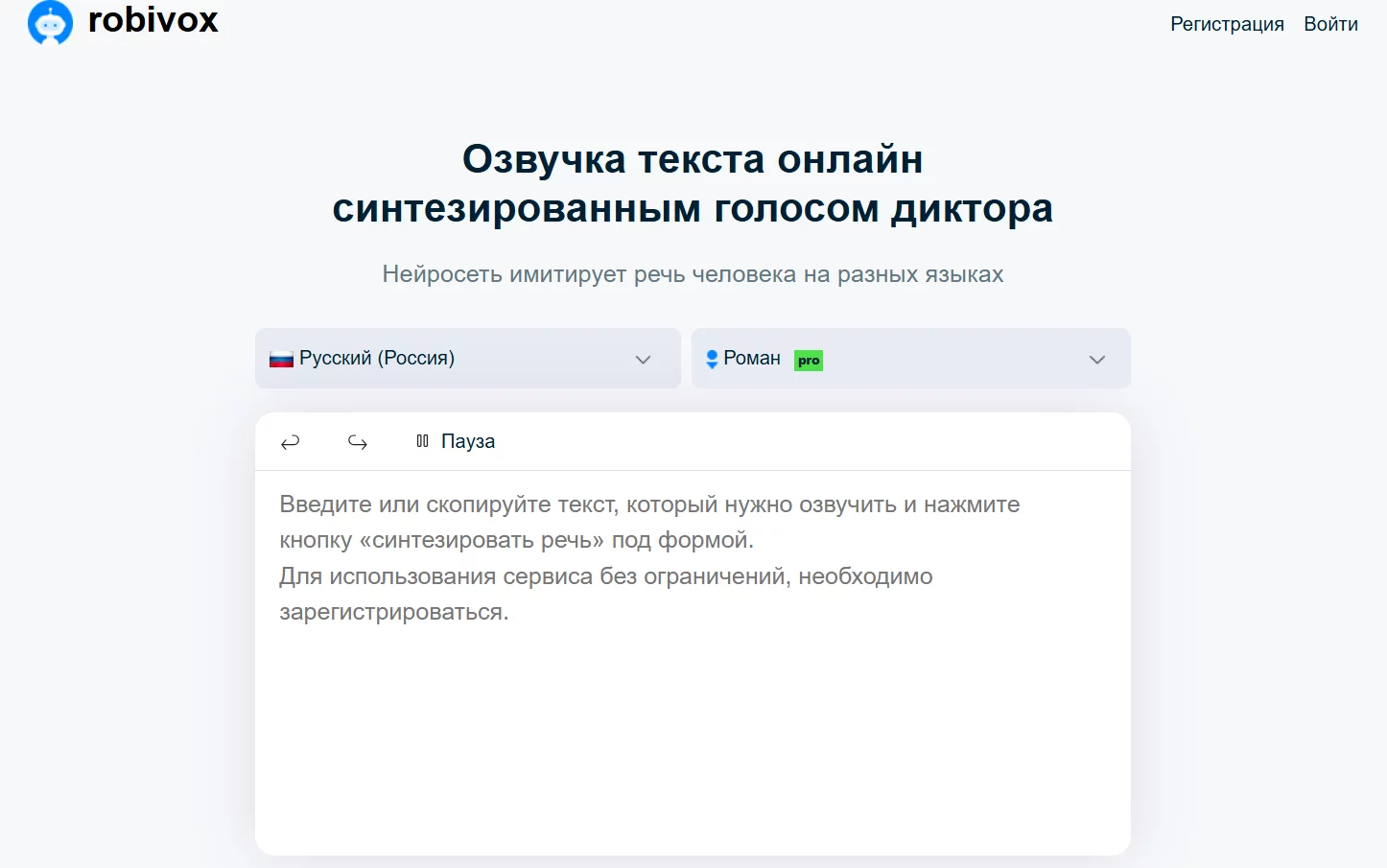Click the robivox robot logo icon
Viewport: 1387px width, 868px height.
(50, 22)
